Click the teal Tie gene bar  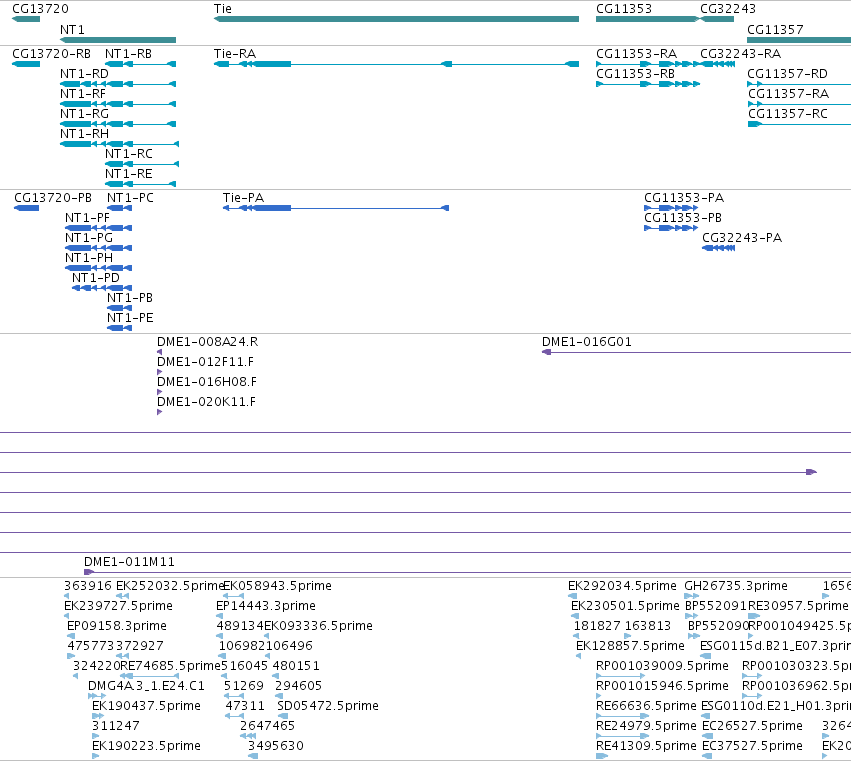(x=396, y=19)
